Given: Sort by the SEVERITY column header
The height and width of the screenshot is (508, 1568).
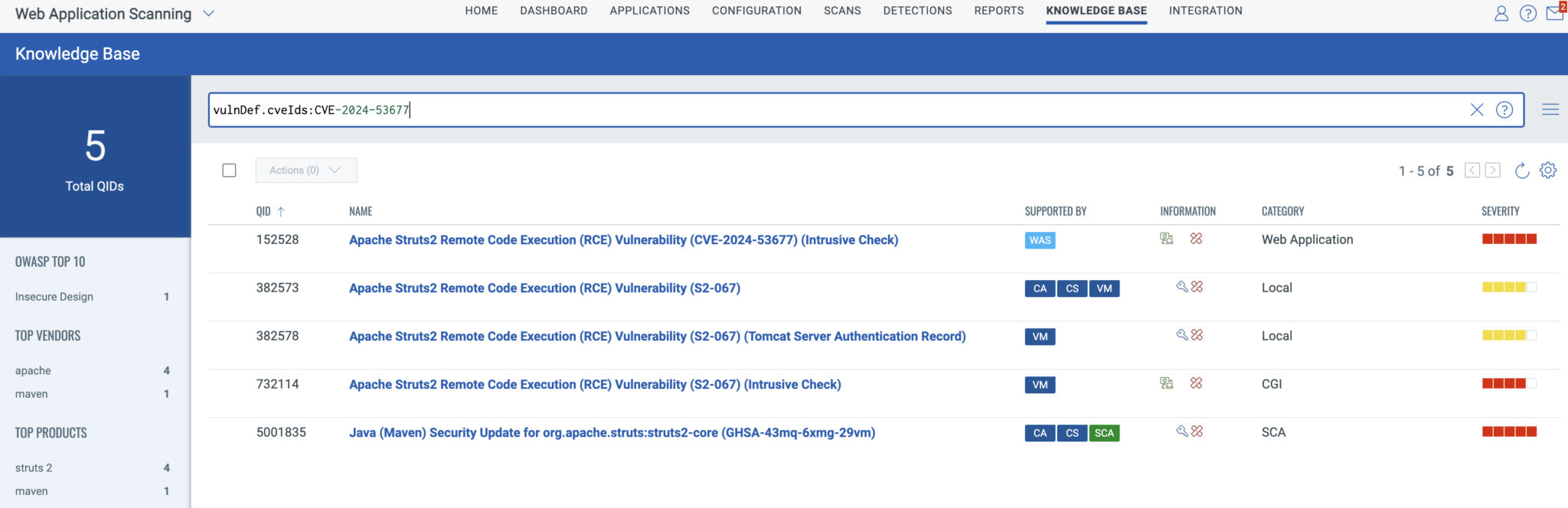Looking at the screenshot, I should [x=1500, y=211].
